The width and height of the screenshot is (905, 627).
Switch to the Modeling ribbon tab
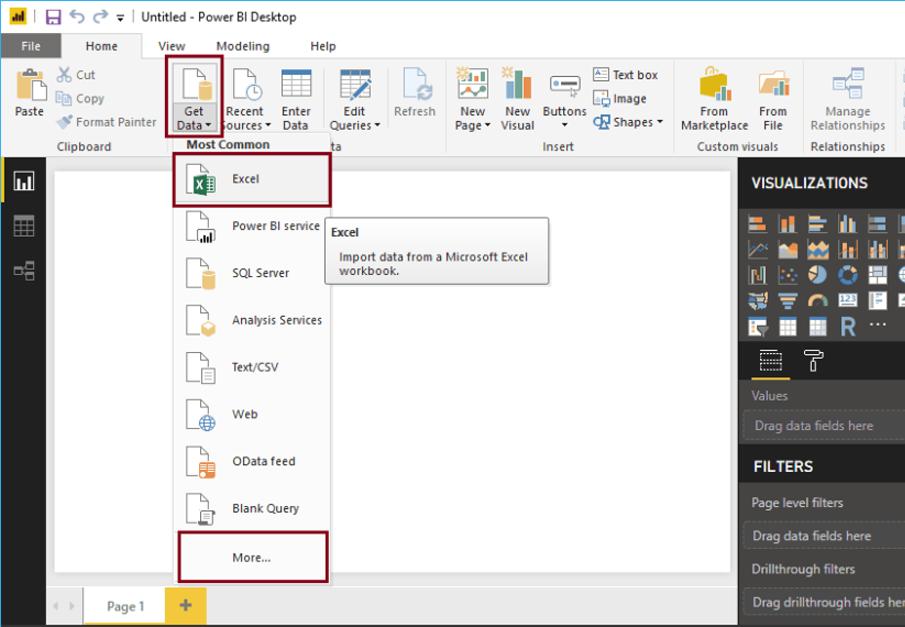tap(243, 46)
